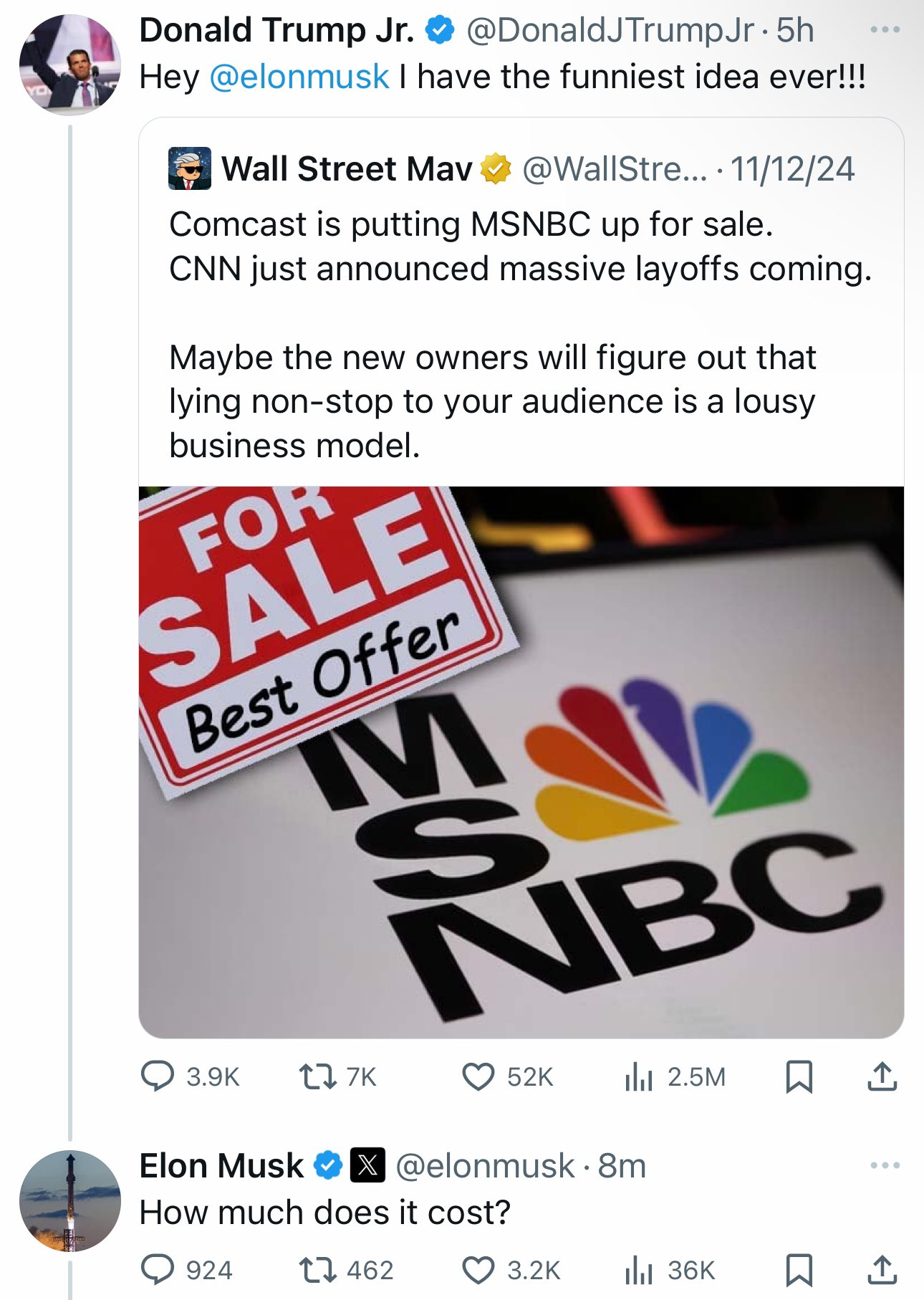
Task: Open the MSNBC for sale image
Action: point(521,761)
